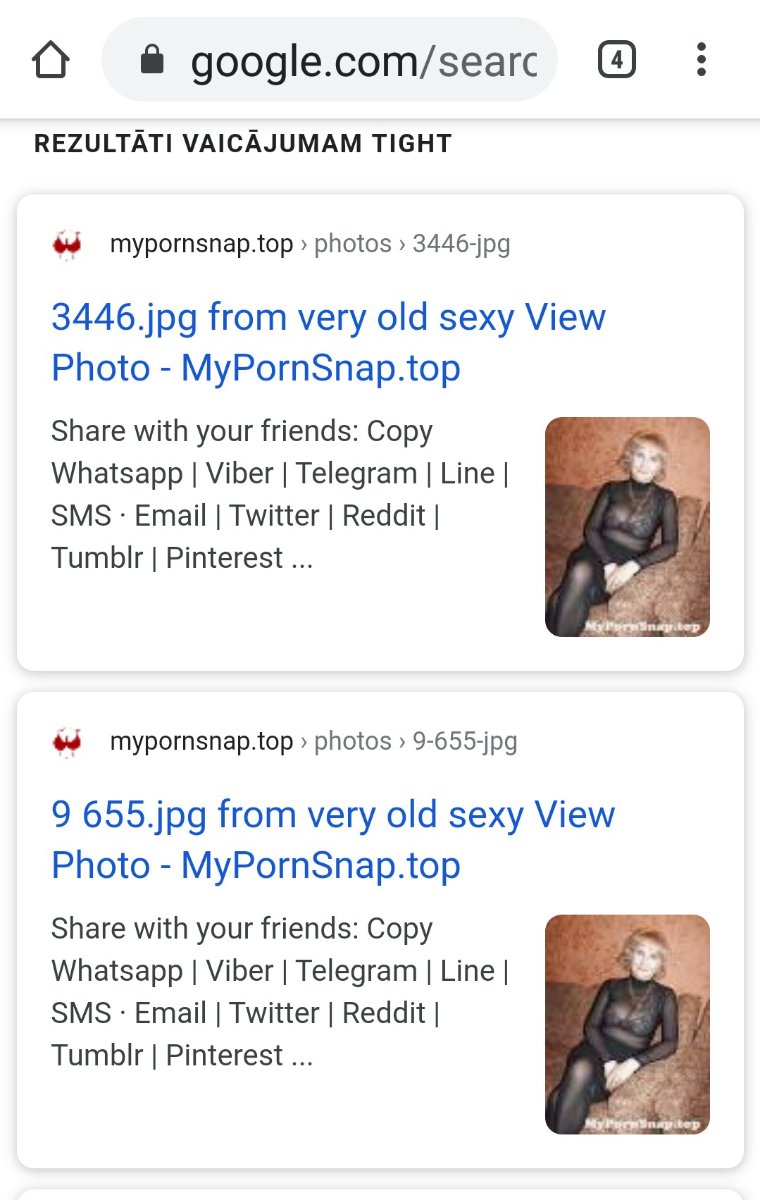The height and width of the screenshot is (1200, 760).
Task: Tap the site name above the 3446.jpg title
Action: point(201,244)
